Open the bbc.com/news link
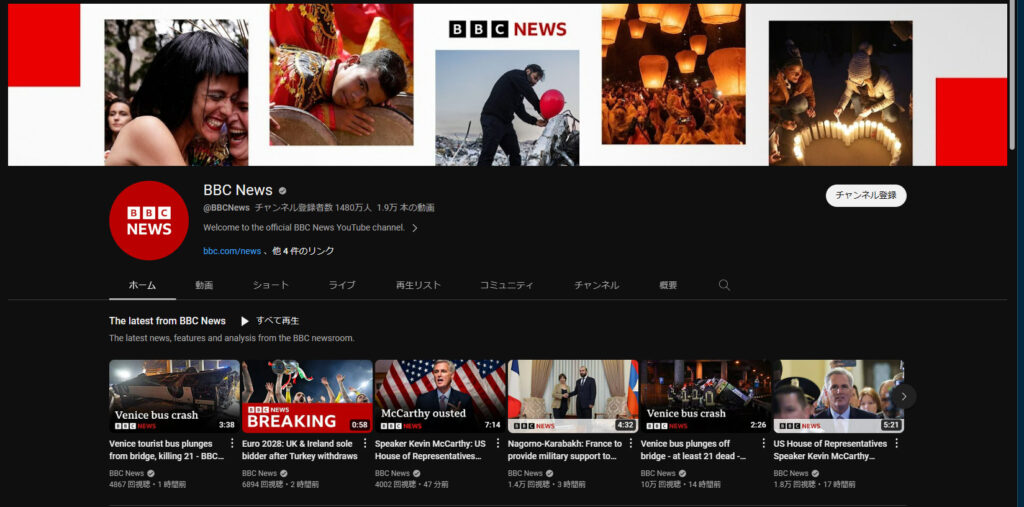Image resolution: width=1024 pixels, height=507 pixels. tap(232, 251)
